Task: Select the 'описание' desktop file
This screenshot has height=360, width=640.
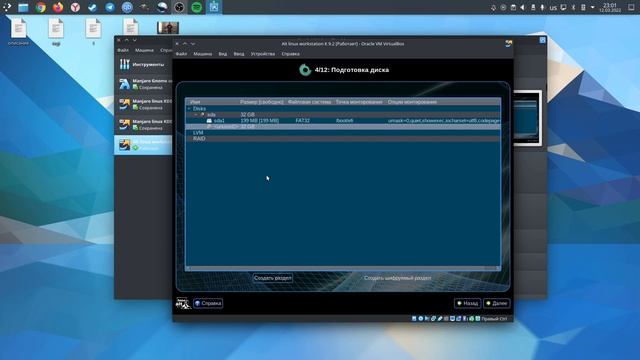Action: [x=18, y=31]
